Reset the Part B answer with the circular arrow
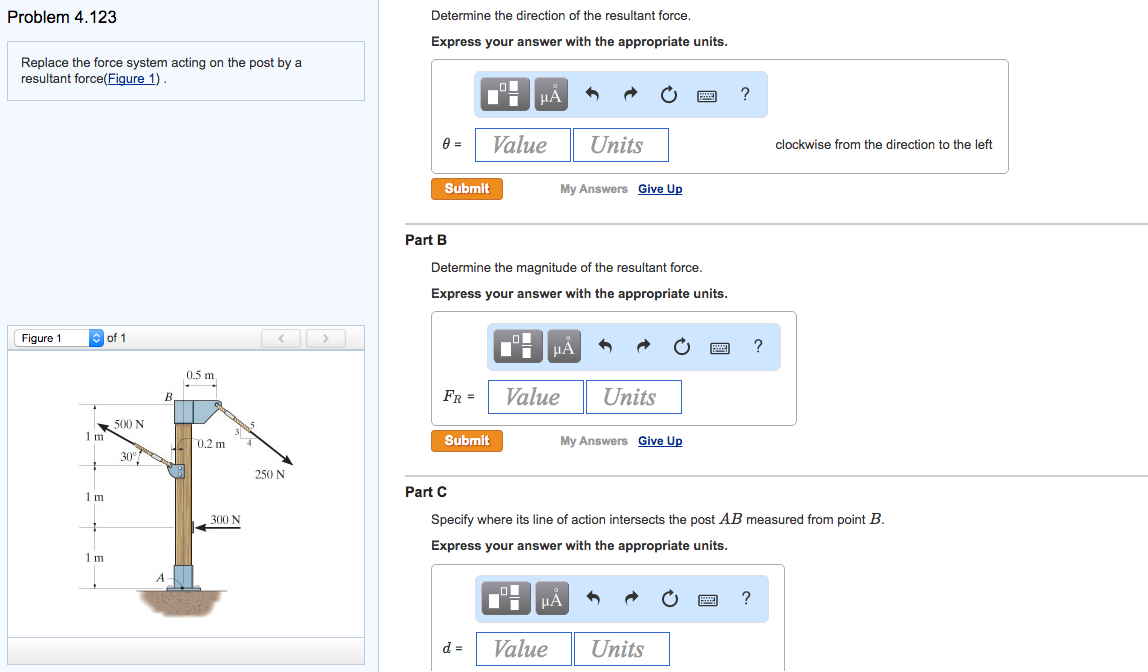This screenshot has width=1148, height=672. 680,346
